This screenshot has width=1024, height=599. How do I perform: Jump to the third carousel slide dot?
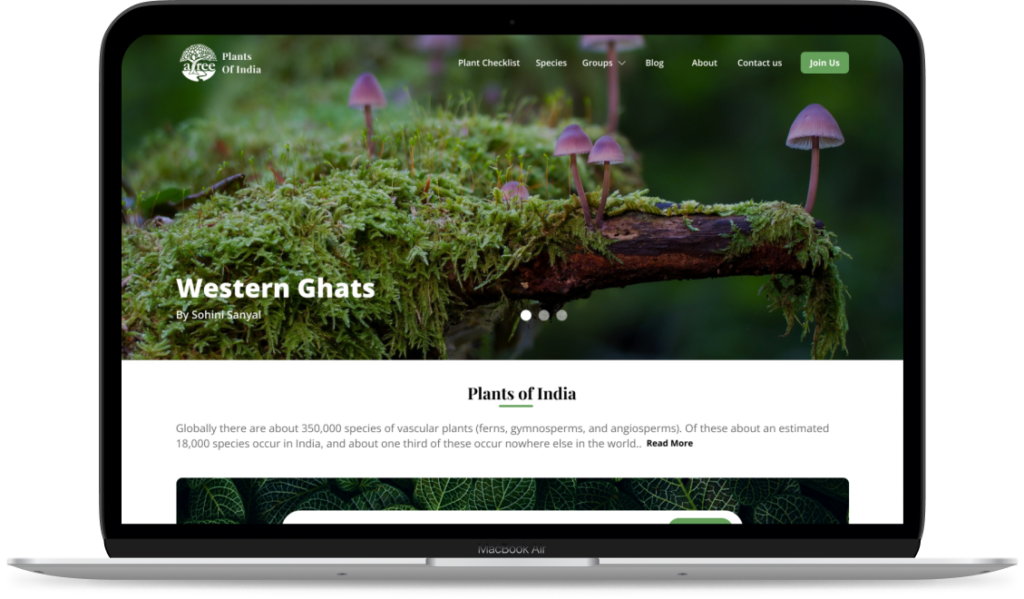pos(562,315)
